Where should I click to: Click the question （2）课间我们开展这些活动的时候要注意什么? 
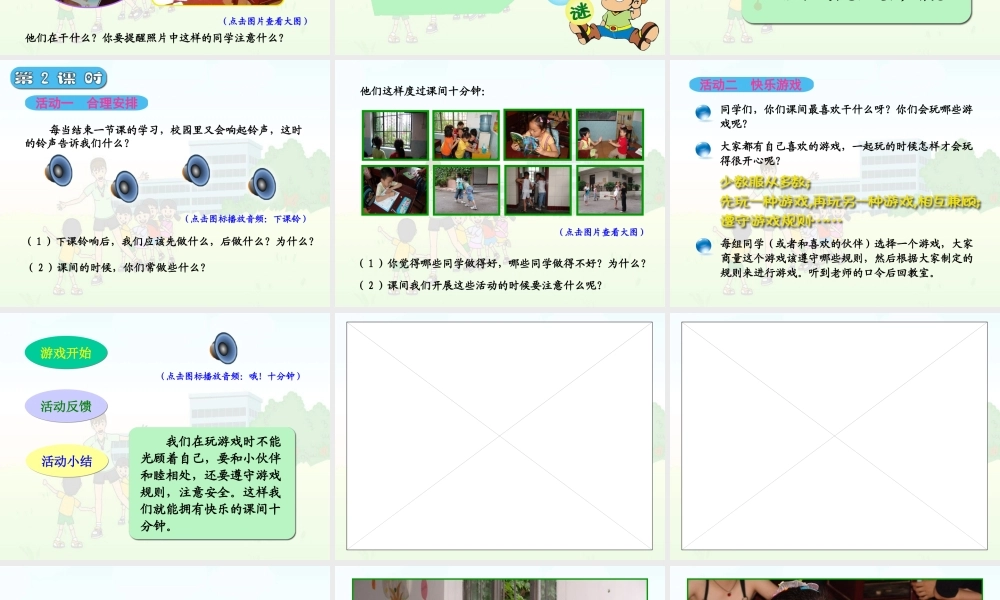(481, 285)
